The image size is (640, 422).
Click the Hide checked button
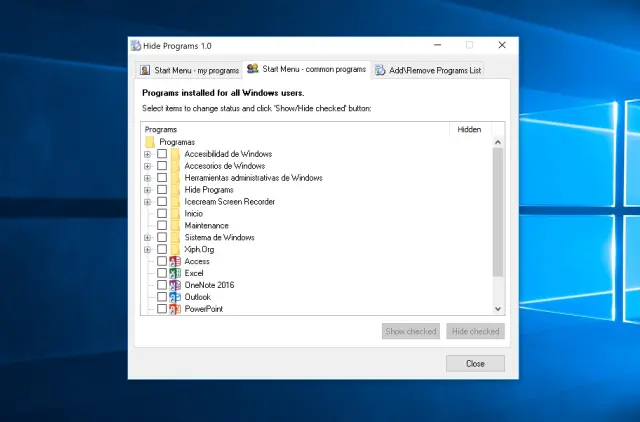click(475, 331)
